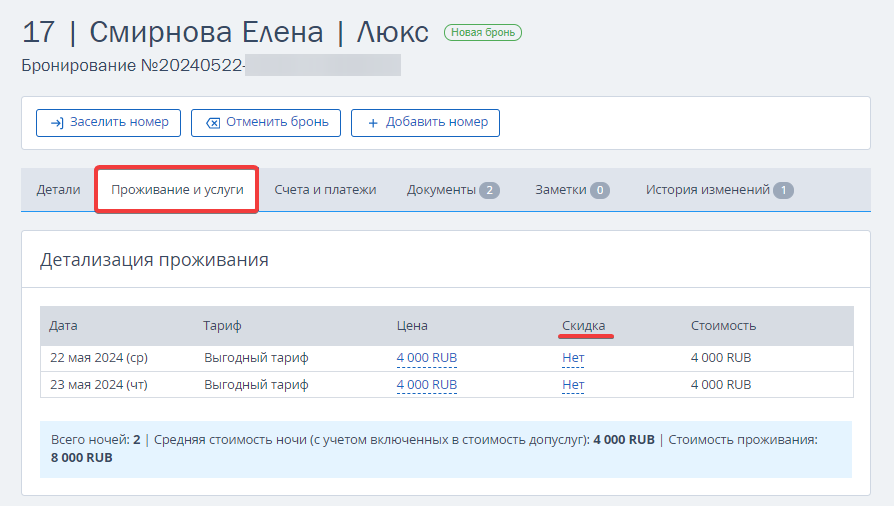
Task: Click the История изменений count badge 1
Action: coord(783,191)
